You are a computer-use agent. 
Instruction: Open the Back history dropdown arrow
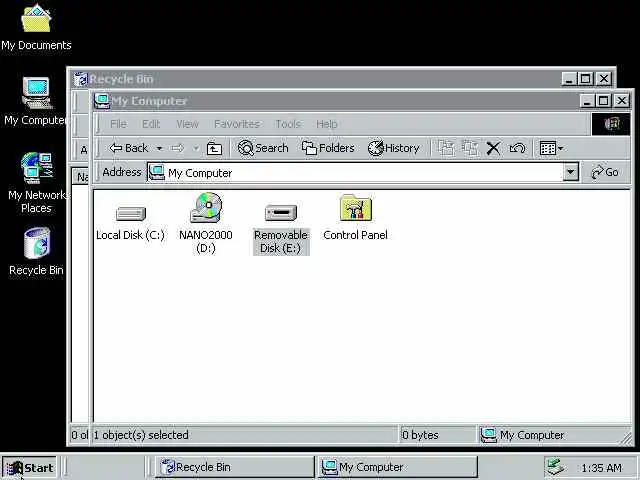tap(159, 149)
